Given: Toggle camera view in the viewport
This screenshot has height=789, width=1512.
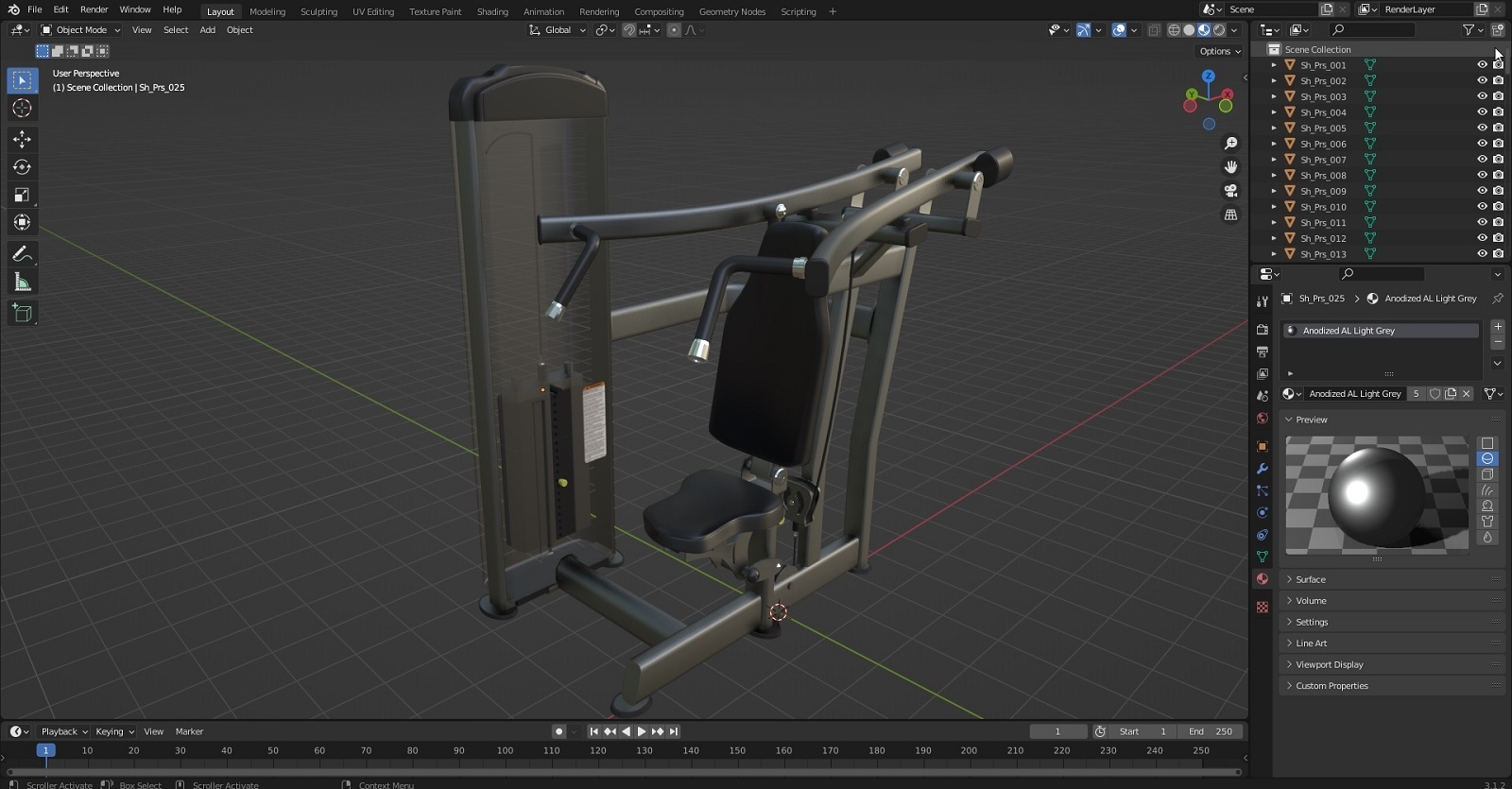Looking at the screenshot, I should pyautogui.click(x=1230, y=191).
